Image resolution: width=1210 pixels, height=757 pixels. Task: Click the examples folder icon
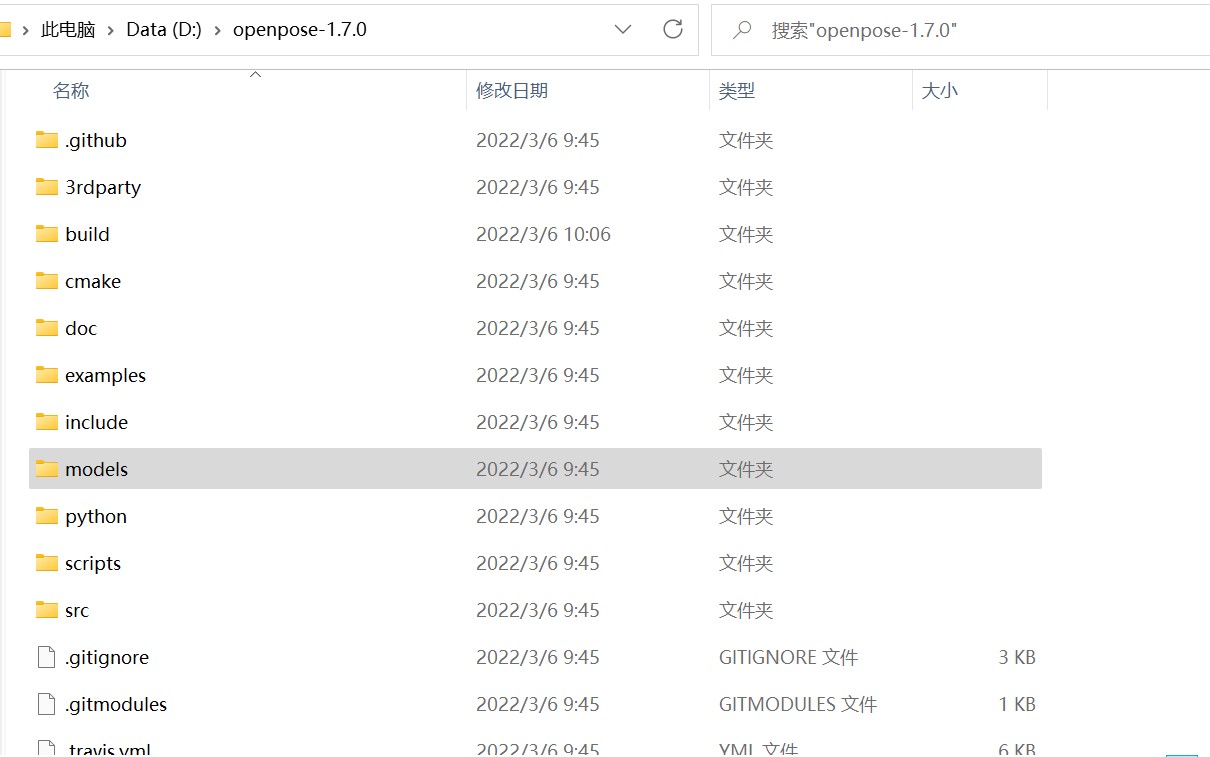47,375
